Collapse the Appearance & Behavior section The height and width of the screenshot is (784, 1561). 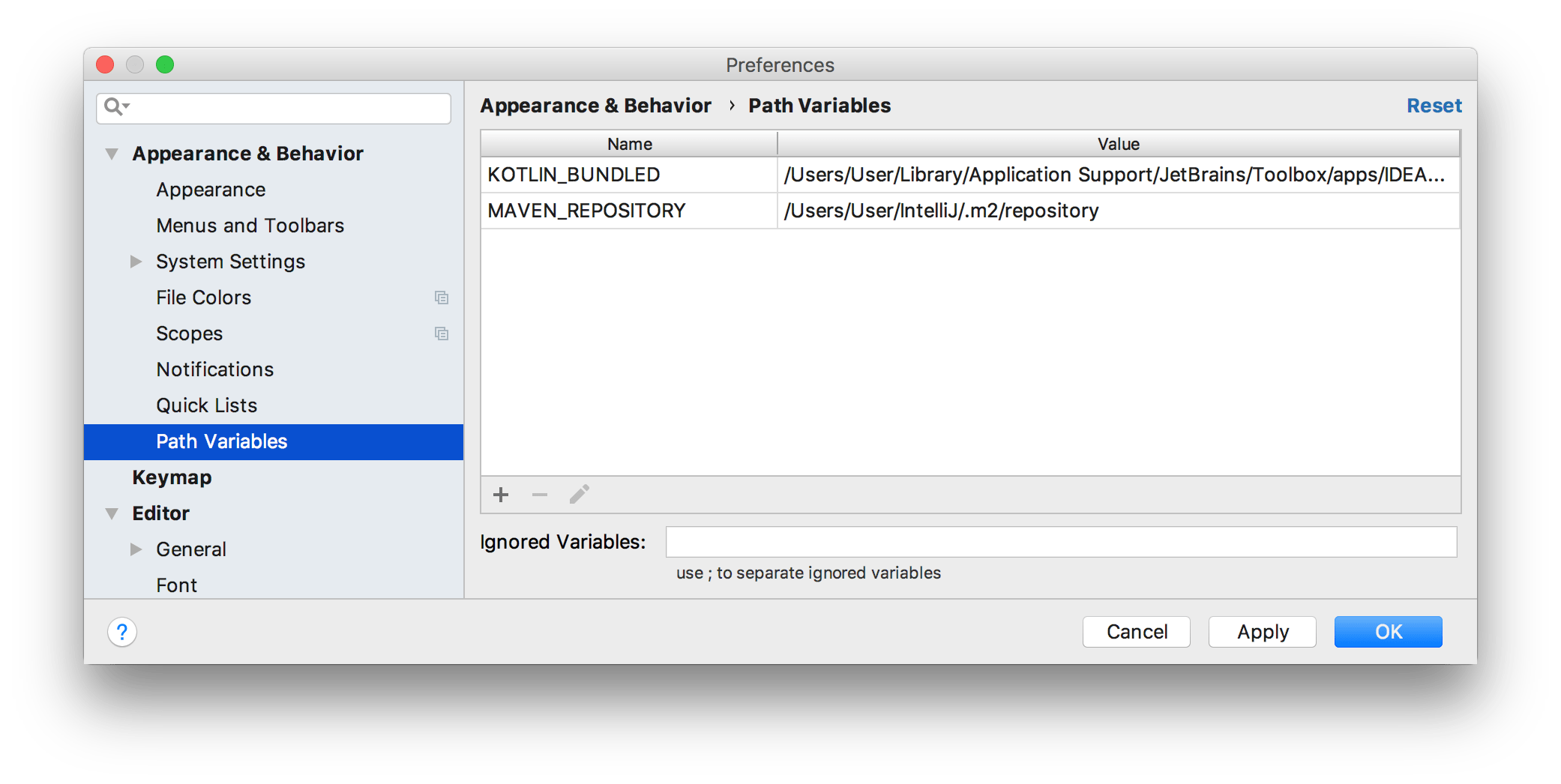pyautogui.click(x=112, y=154)
